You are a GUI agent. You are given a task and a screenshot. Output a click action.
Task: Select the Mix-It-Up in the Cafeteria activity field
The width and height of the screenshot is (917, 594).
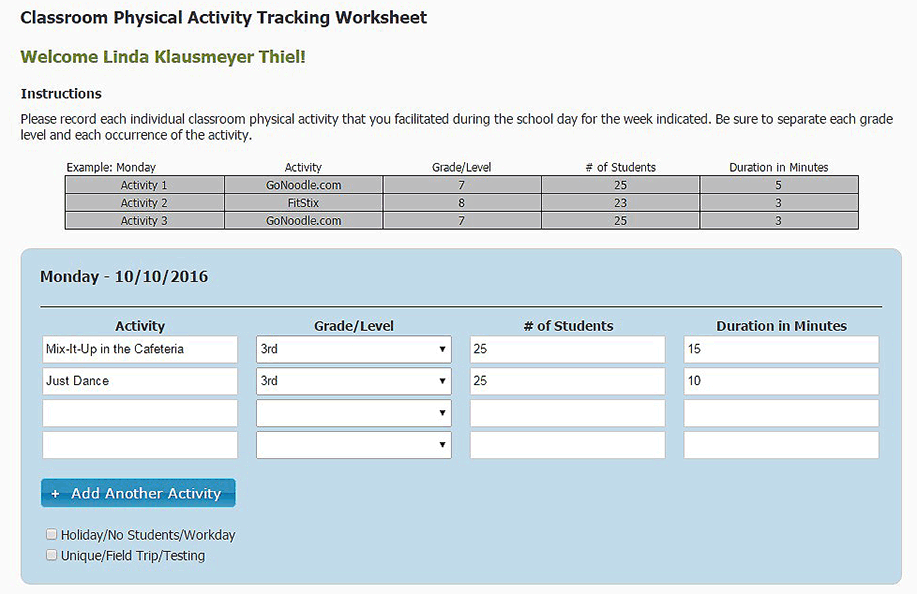[139, 349]
